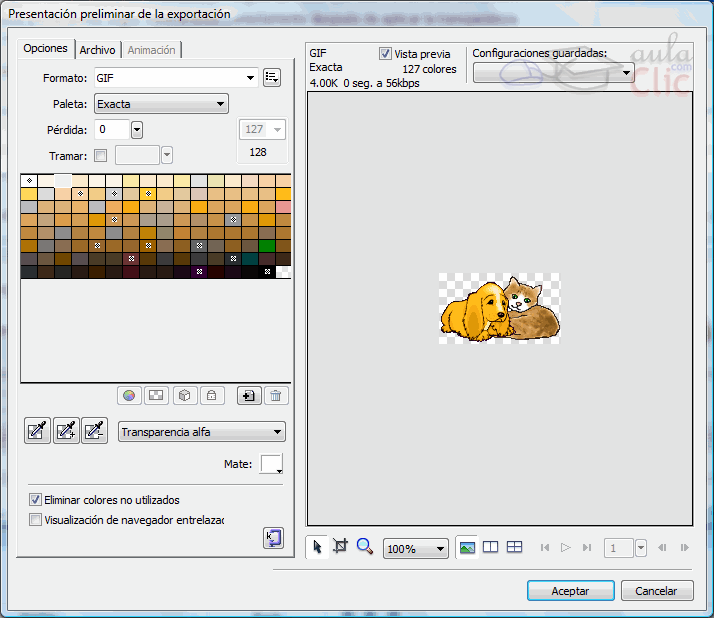This screenshot has height=618, width=714.
Task: Select the Pointer tool below the preview
Action: pos(318,547)
